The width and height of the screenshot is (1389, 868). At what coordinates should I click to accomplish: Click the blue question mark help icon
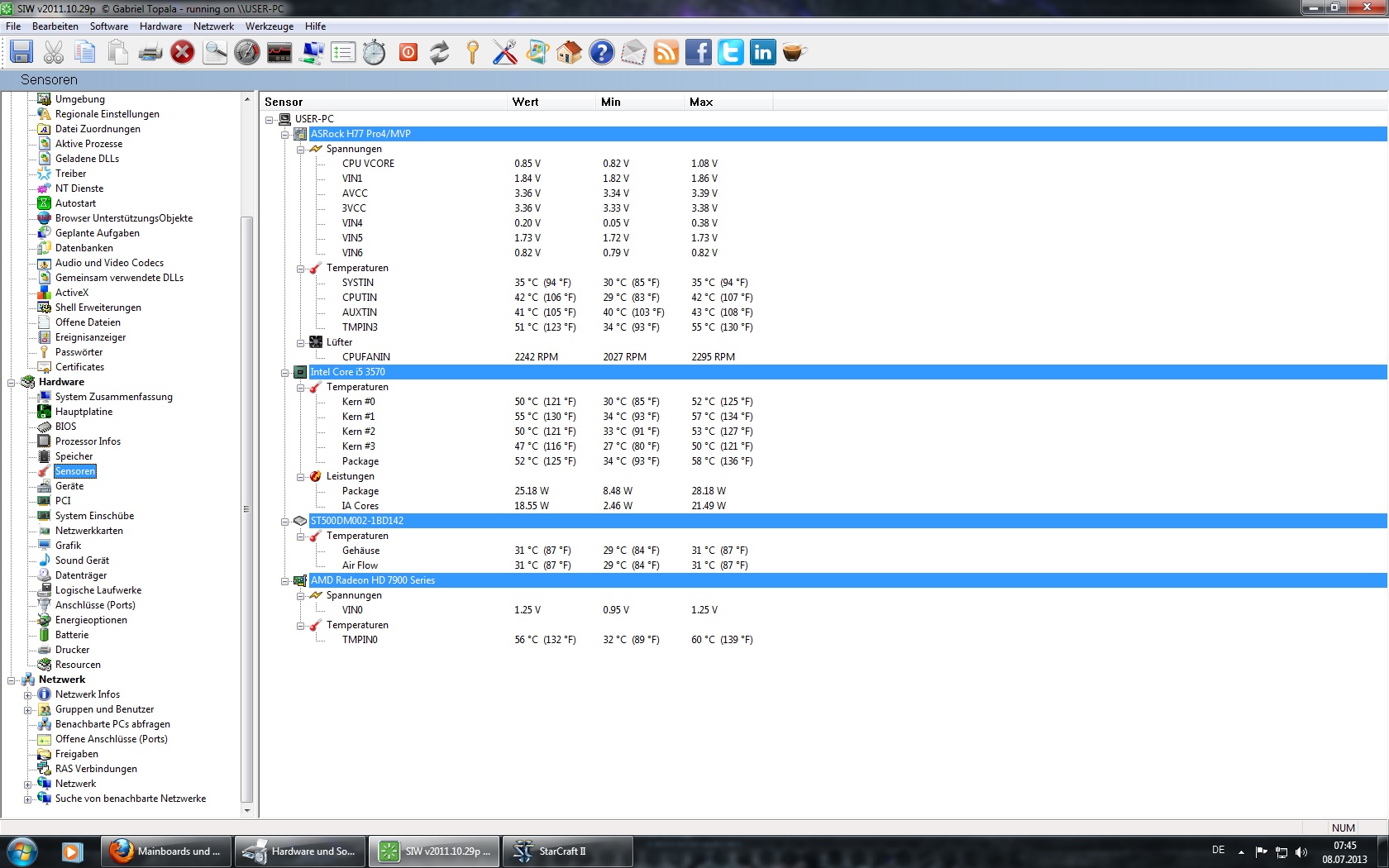[x=602, y=52]
